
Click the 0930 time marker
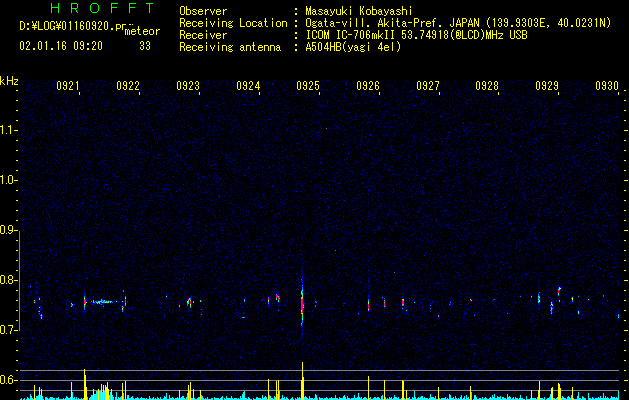[607, 85]
